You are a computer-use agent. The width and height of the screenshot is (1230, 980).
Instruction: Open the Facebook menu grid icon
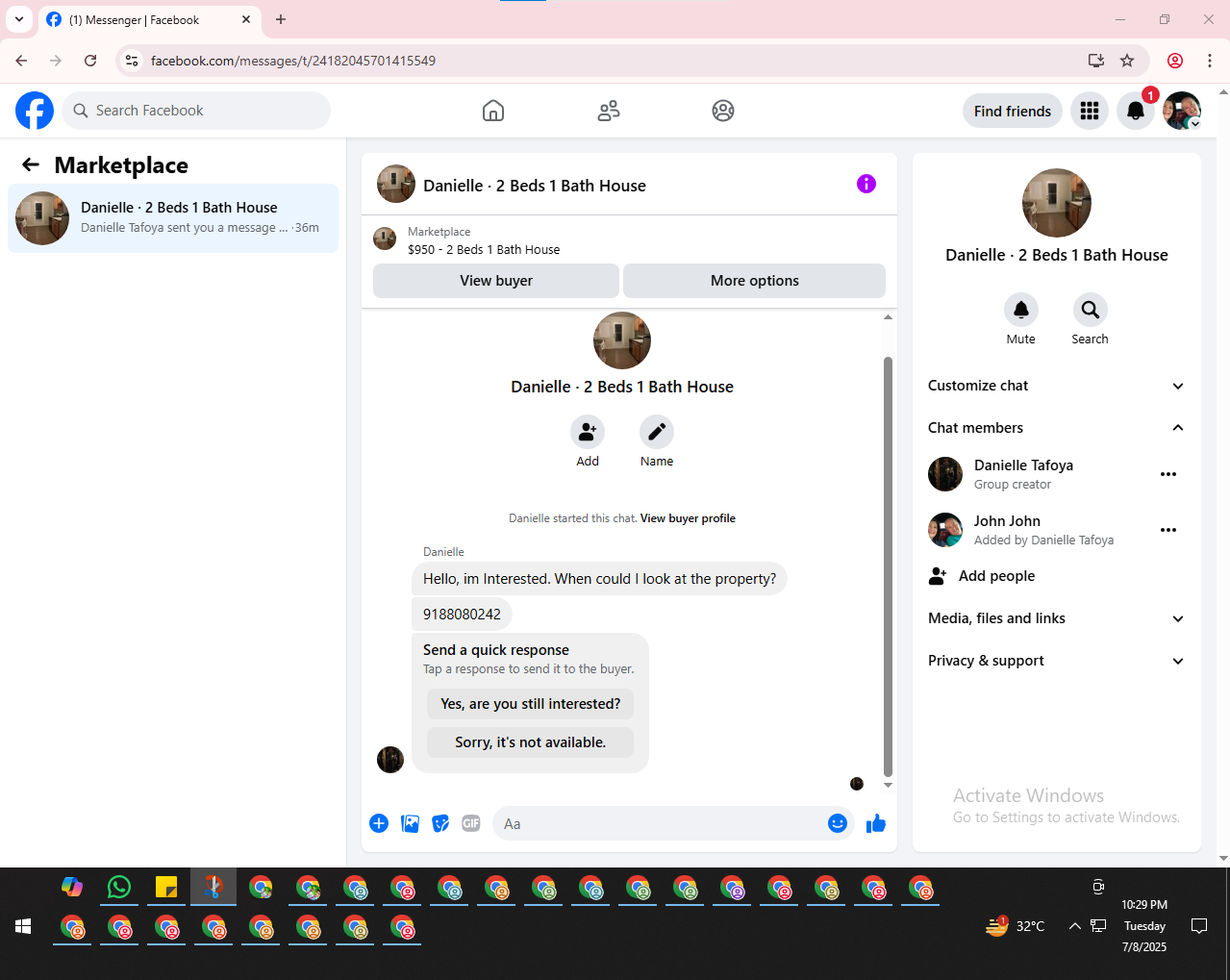pyautogui.click(x=1090, y=111)
